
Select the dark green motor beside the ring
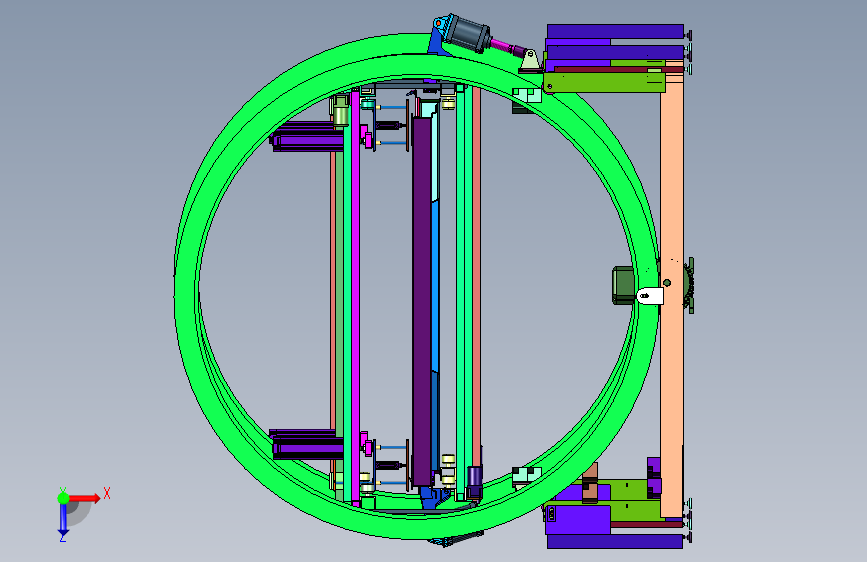[x=623, y=285]
